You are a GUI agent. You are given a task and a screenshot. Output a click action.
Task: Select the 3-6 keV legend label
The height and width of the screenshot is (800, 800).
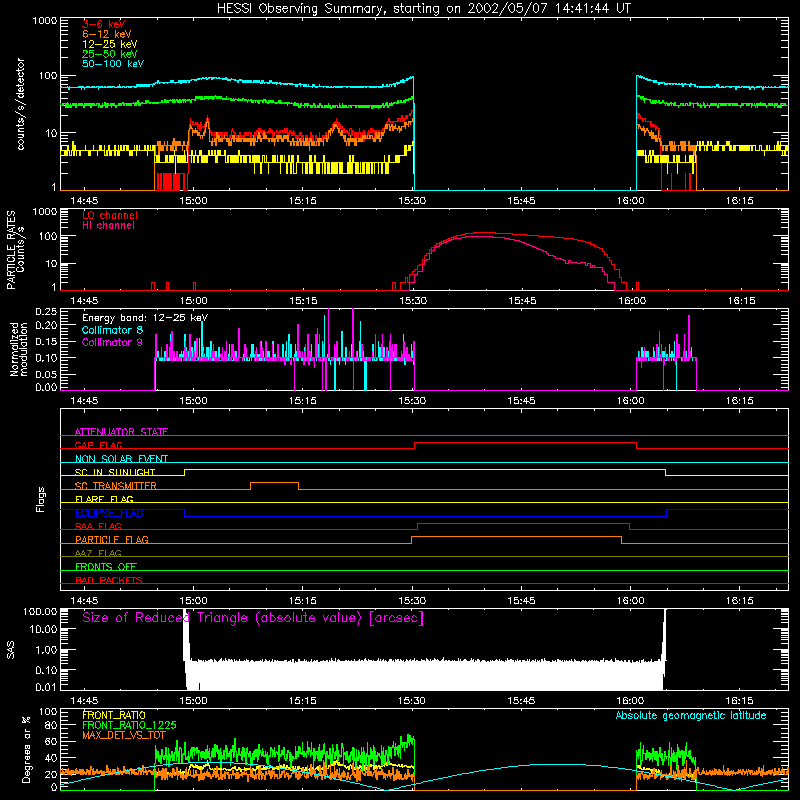[x=104, y=24]
